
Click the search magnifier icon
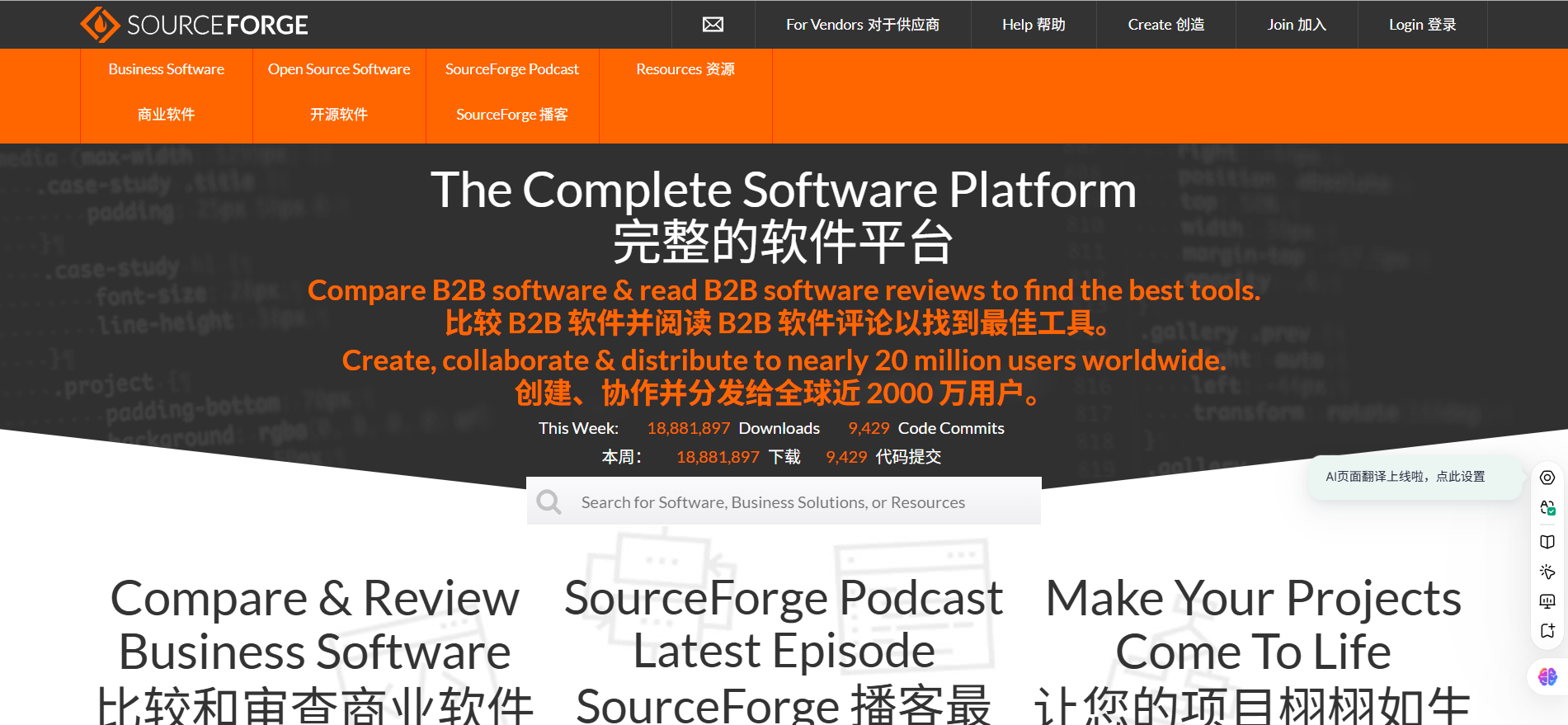(x=549, y=501)
